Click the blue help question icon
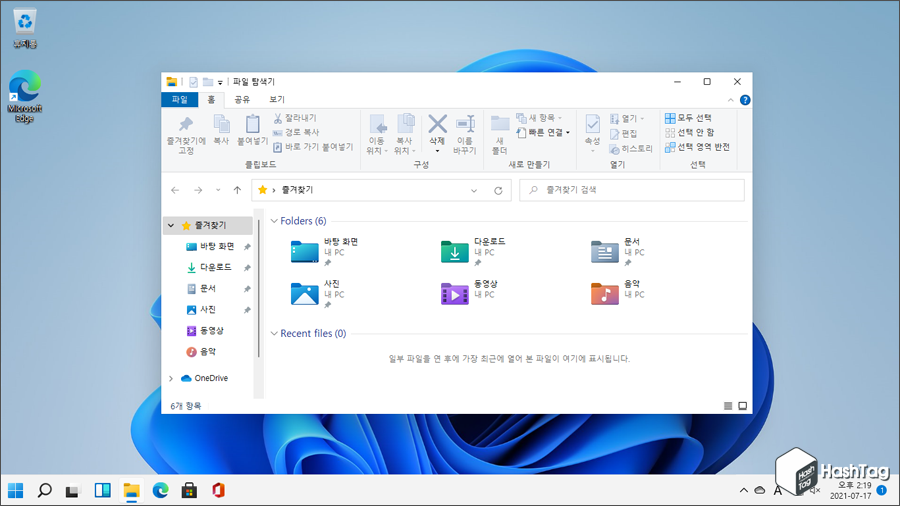 pos(745,100)
